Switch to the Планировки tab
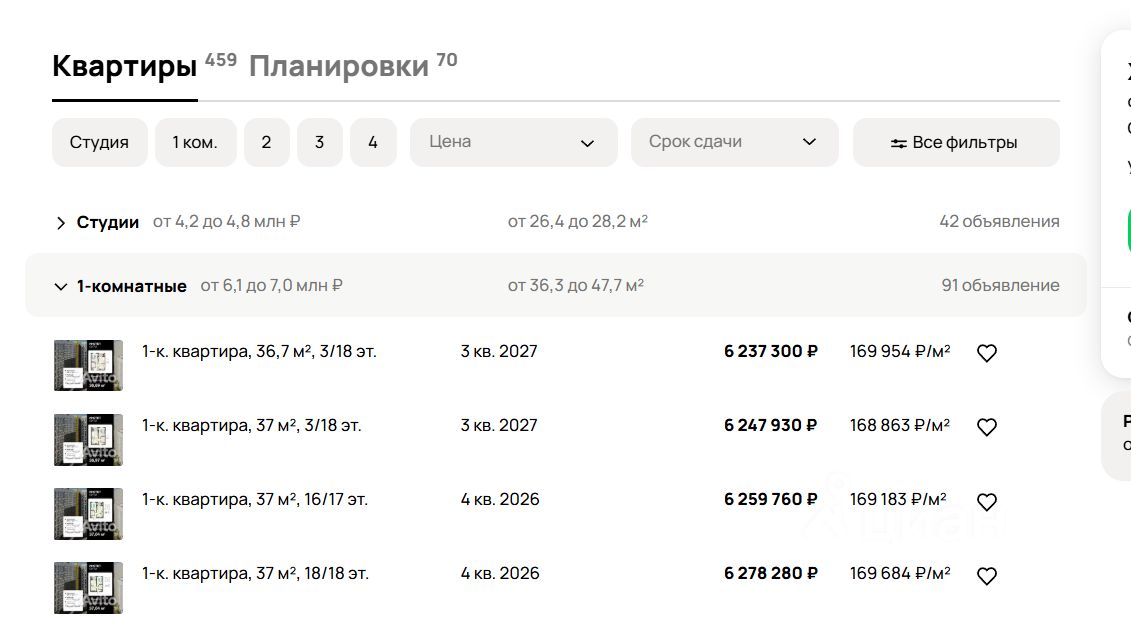Screen dimensions: 1131x625 pyautogui.click(x=339, y=67)
